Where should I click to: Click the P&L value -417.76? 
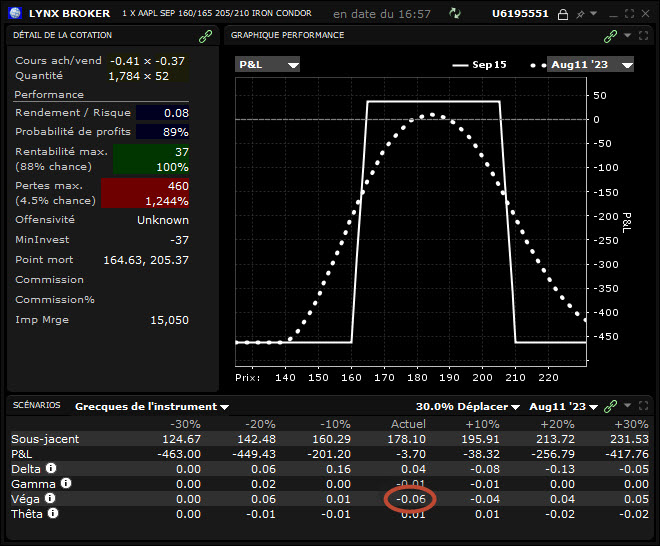click(x=627, y=454)
